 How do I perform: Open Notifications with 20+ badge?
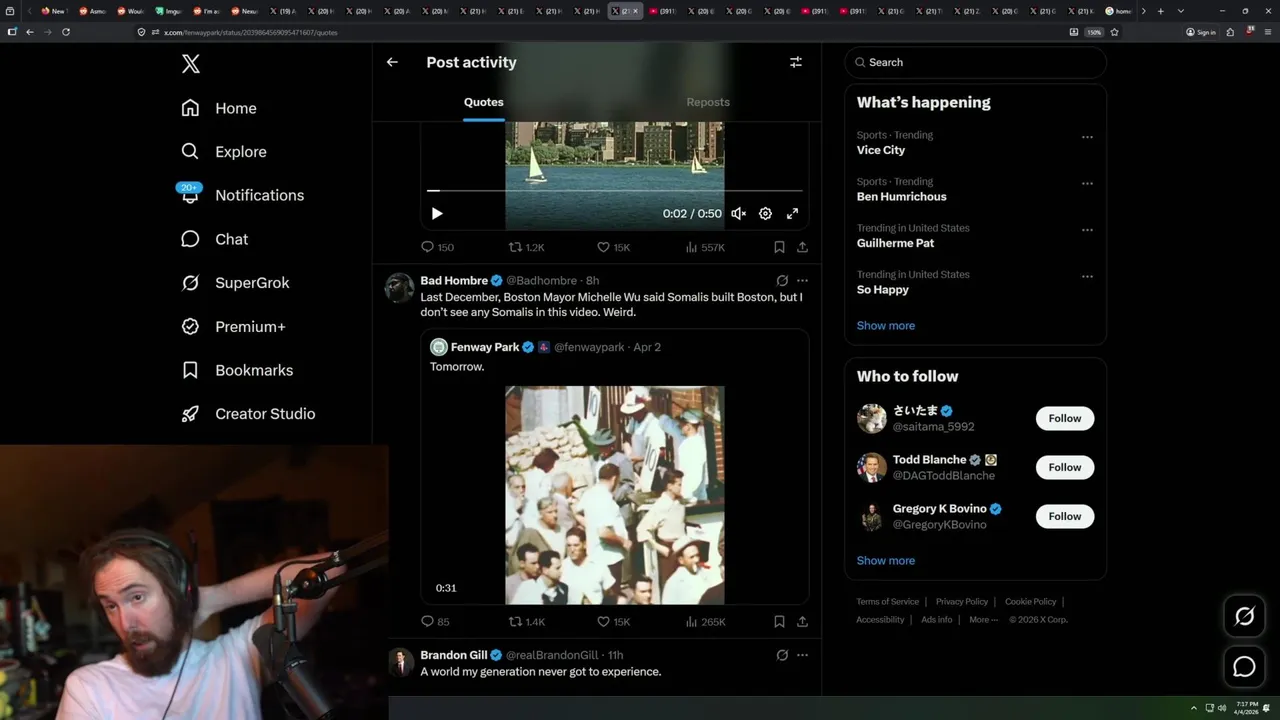point(242,195)
